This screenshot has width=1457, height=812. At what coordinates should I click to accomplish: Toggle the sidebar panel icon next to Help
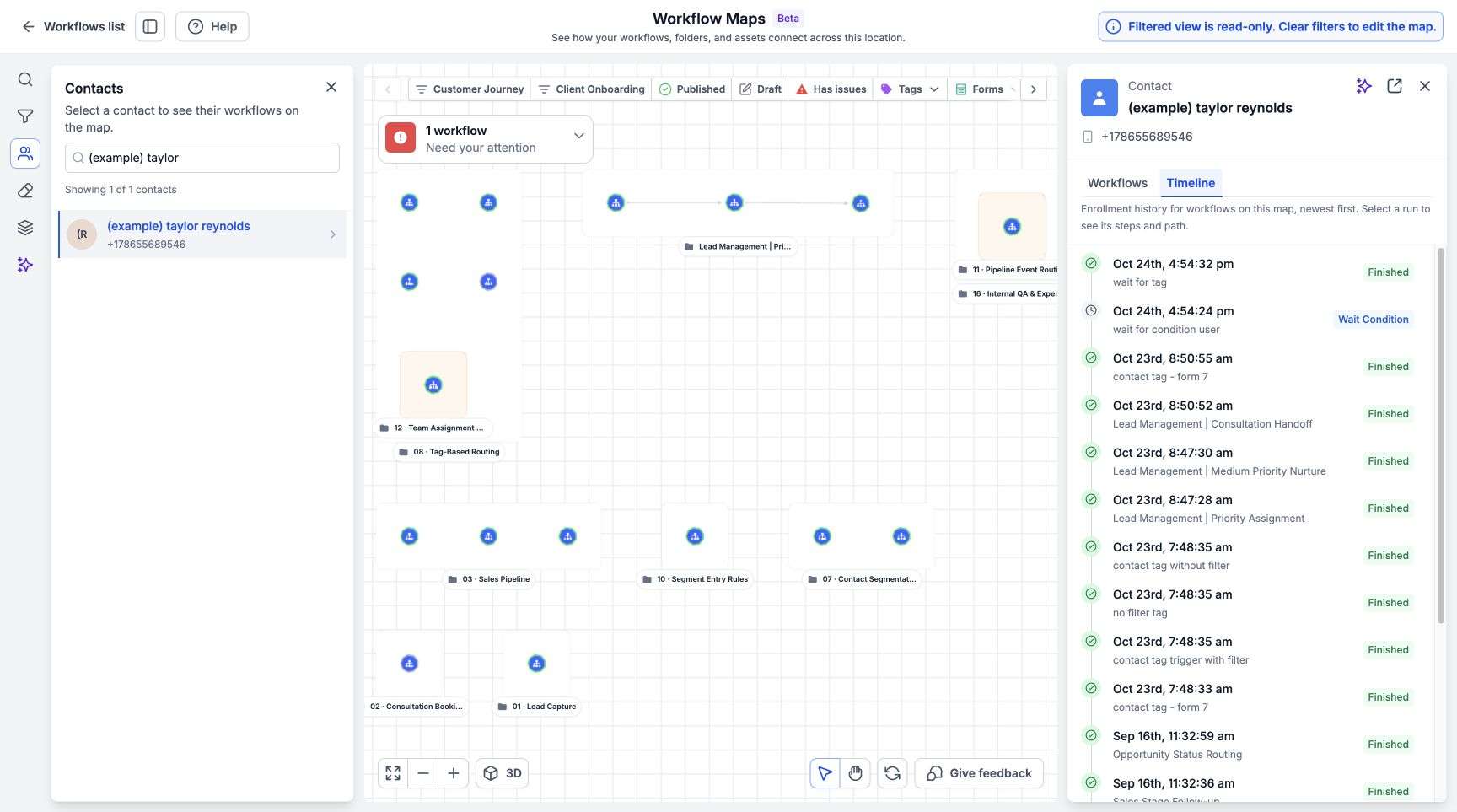tap(150, 26)
